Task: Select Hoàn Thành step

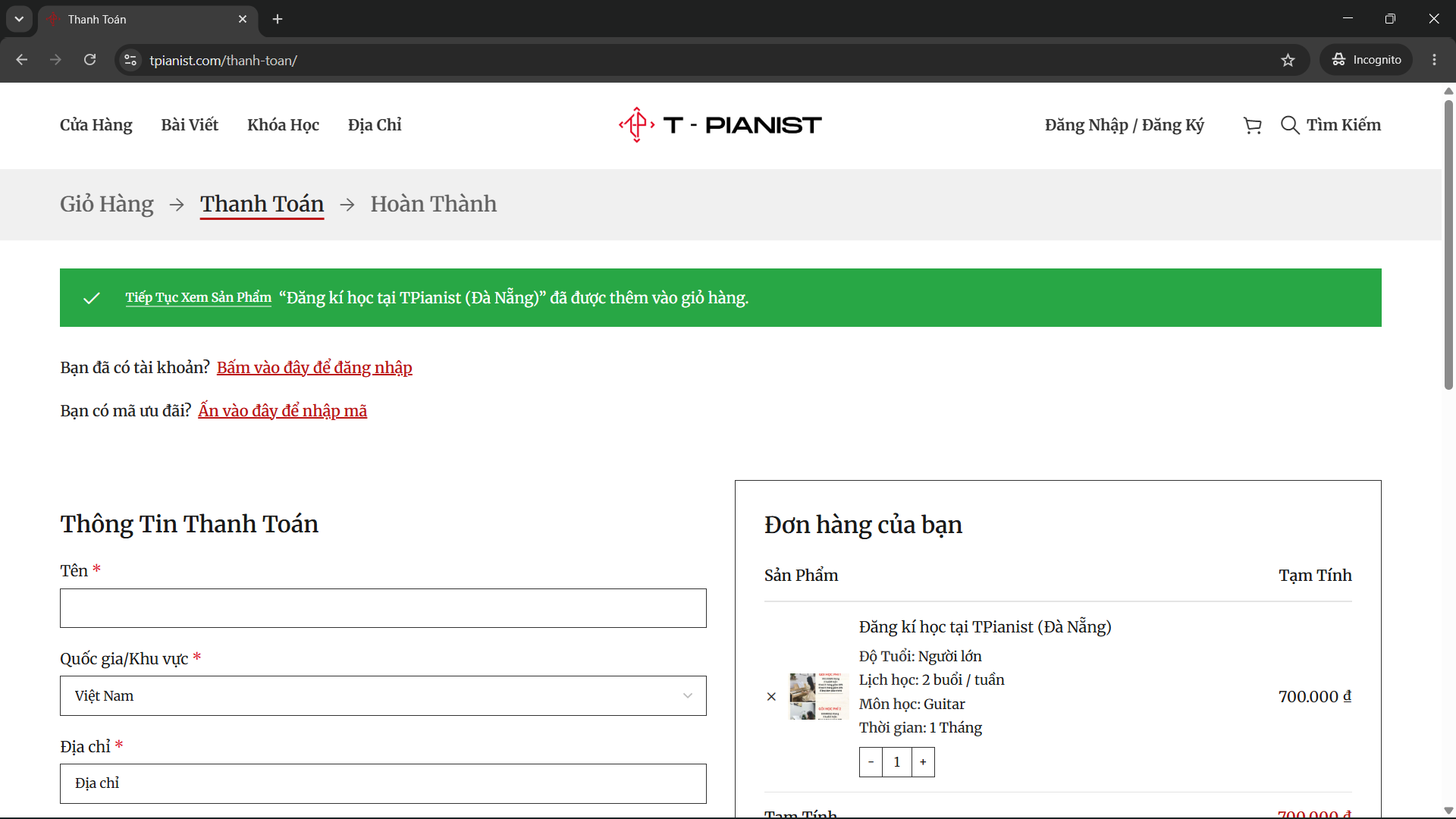Action: 433,204
